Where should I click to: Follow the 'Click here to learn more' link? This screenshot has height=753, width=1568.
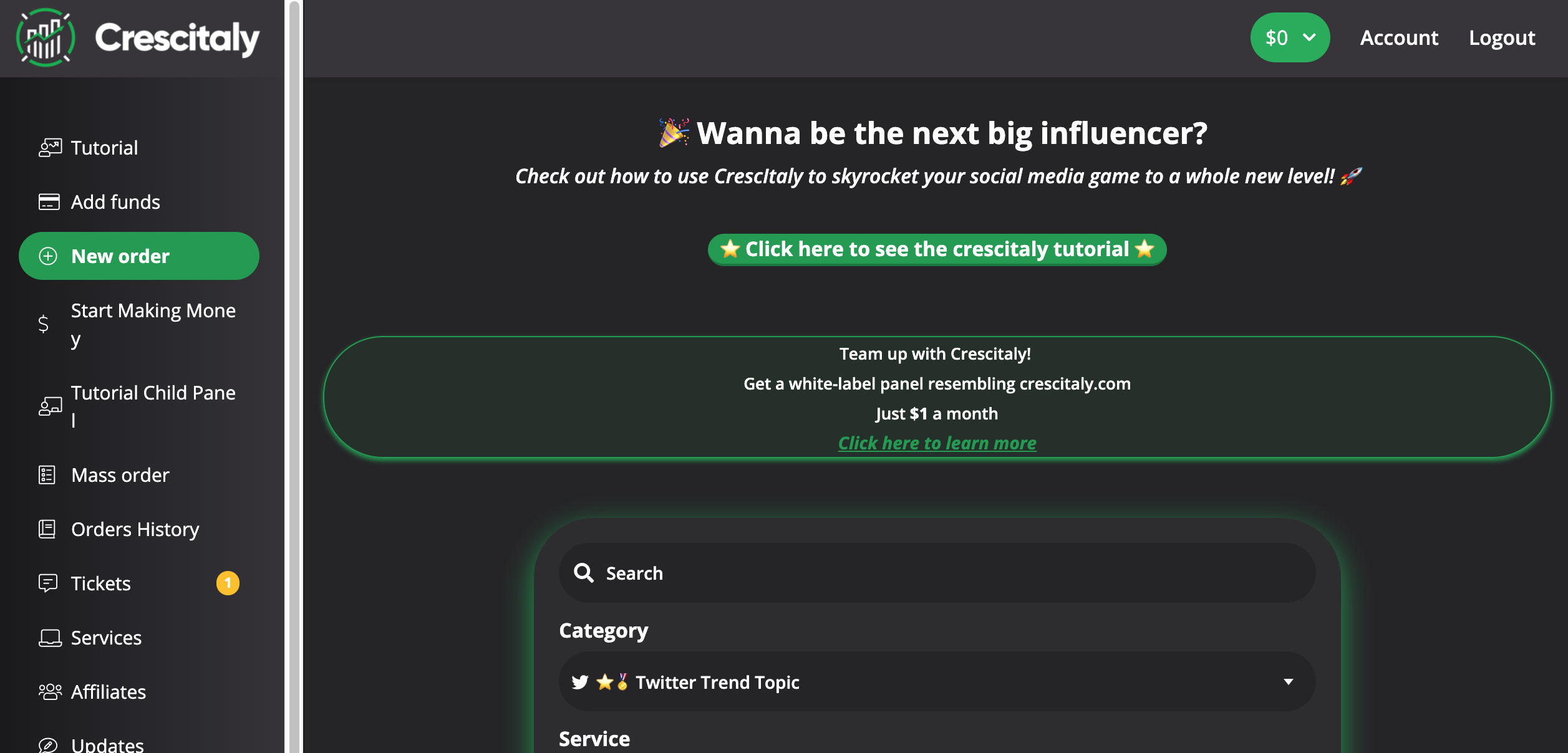[x=937, y=443]
